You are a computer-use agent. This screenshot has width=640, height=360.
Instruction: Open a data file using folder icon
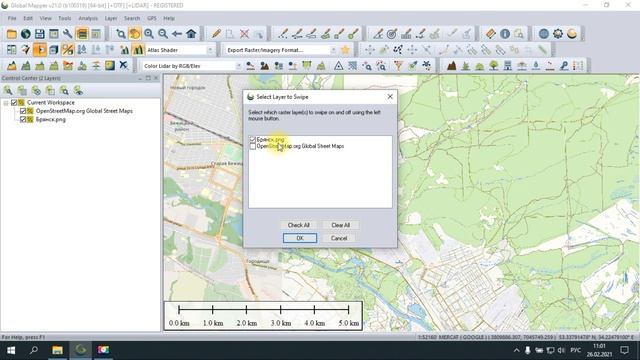coord(11,34)
